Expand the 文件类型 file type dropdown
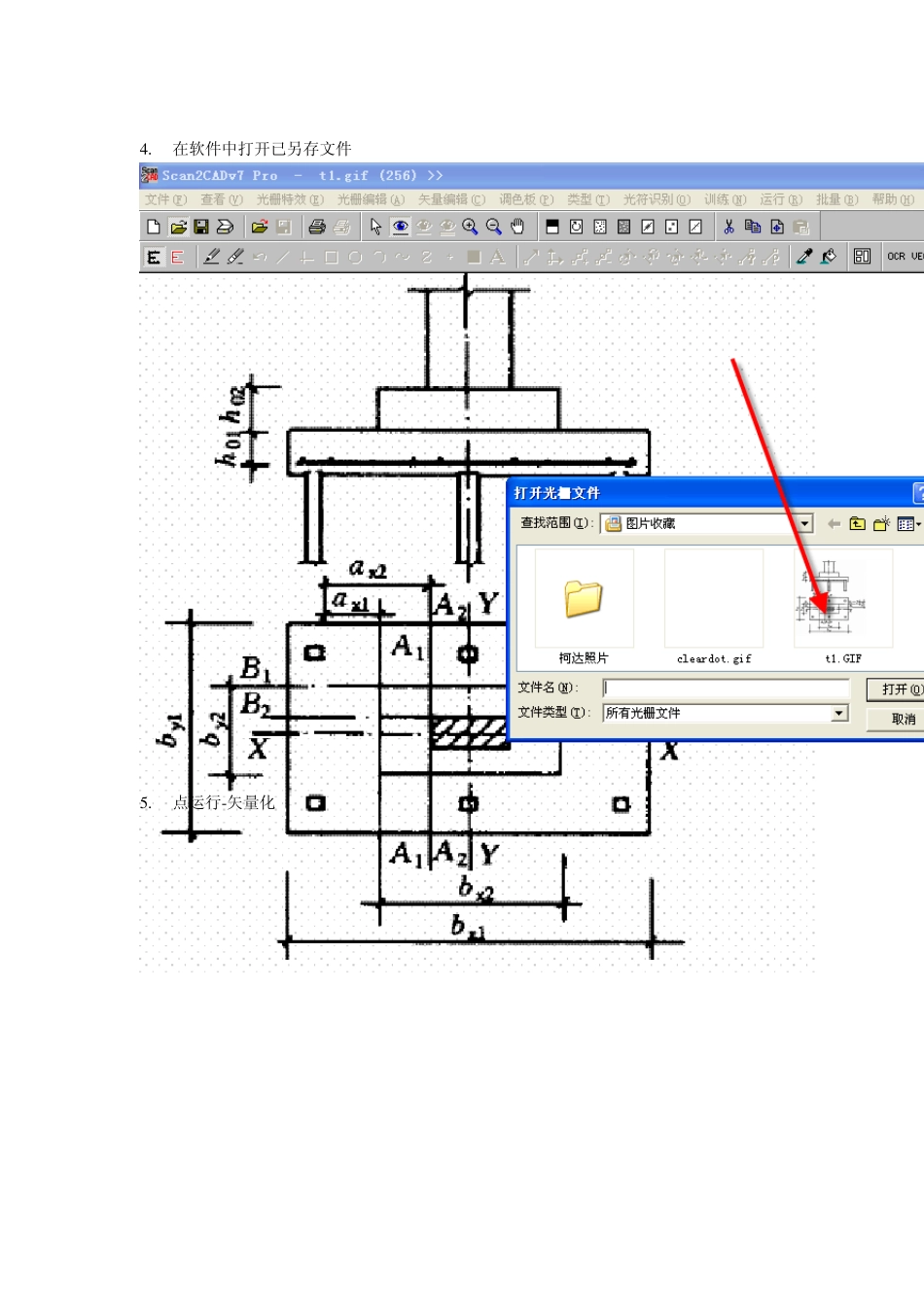924x1307 pixels. click(x=839, y=713)
